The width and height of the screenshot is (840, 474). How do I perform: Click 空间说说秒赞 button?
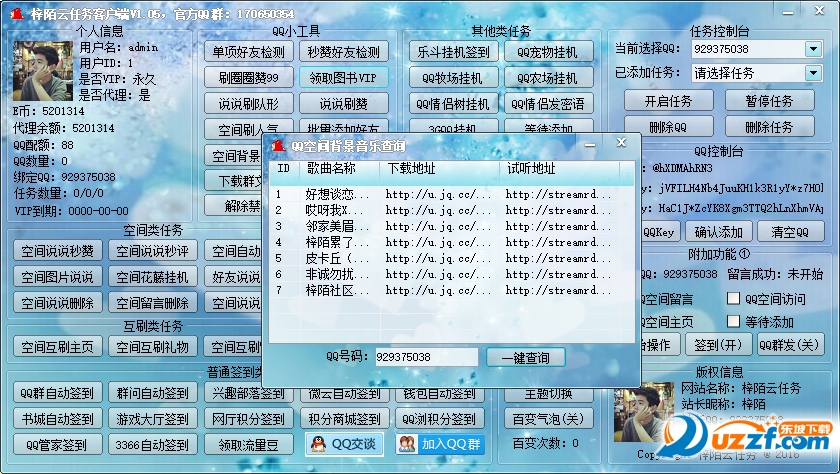click(58, 251)
